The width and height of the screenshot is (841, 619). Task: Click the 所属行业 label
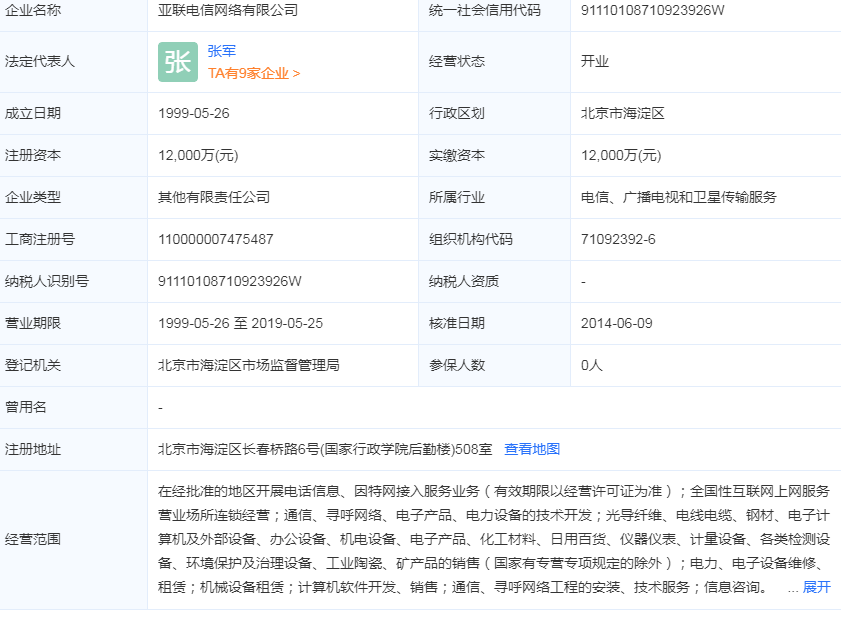pyautogui.click(x=456, y=197)
